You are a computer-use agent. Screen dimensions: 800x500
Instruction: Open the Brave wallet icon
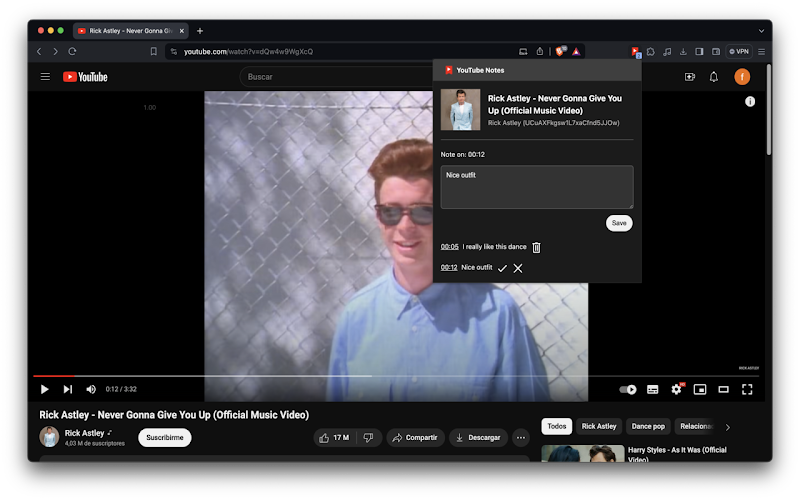(x=716, y=52)
